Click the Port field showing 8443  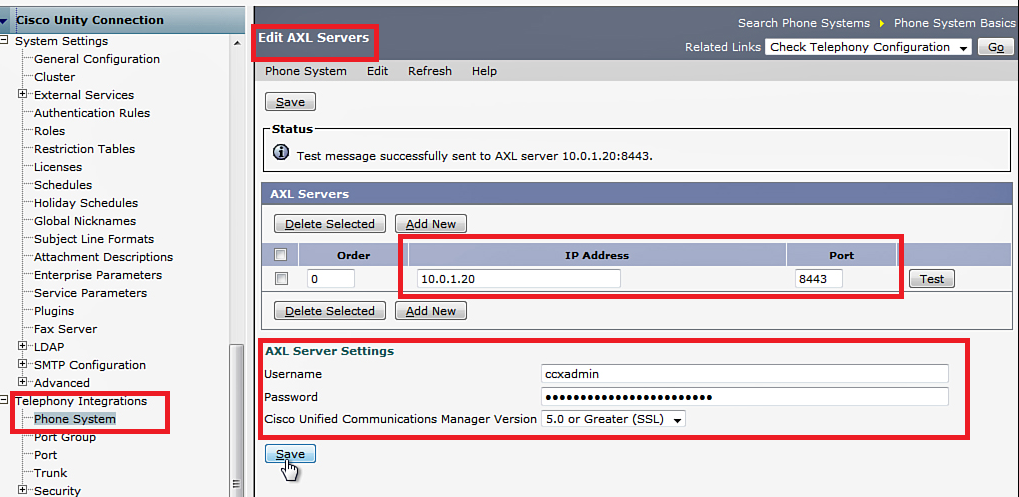pyautogui.click(x=819, y=279)
